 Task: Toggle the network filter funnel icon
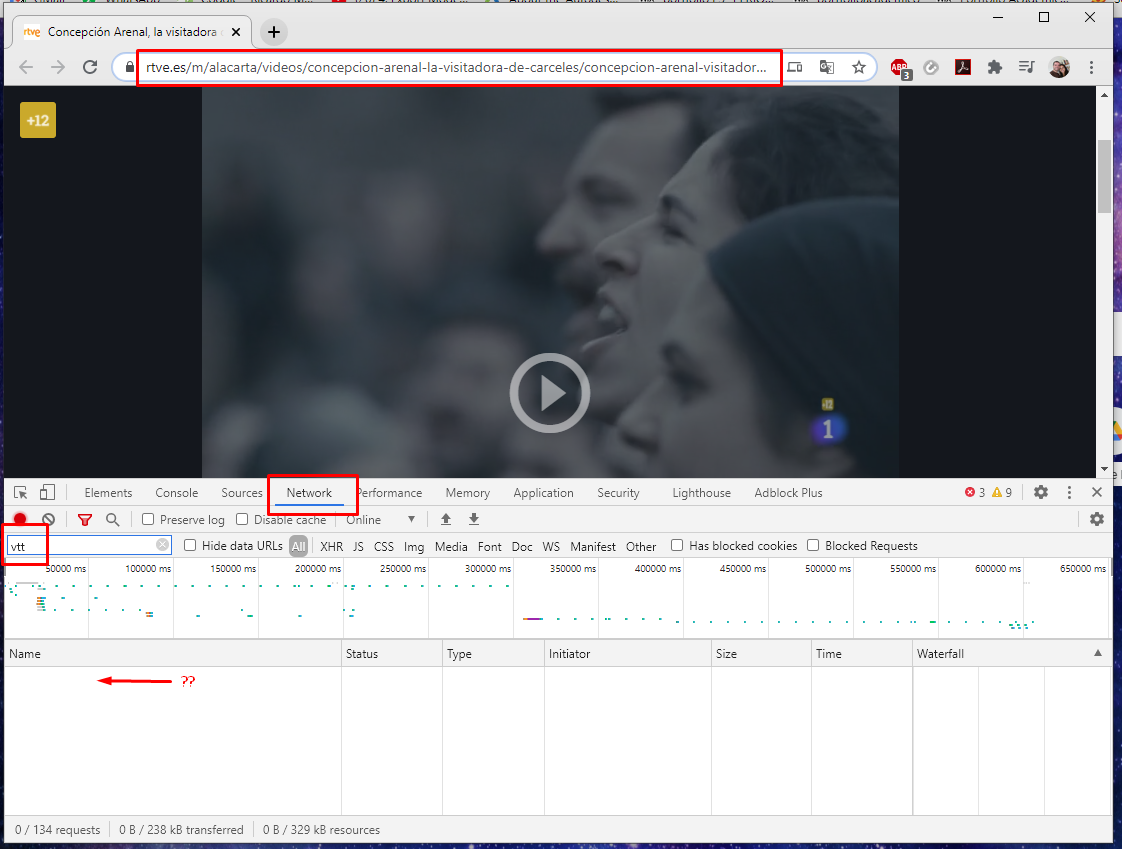pos(85,520)
